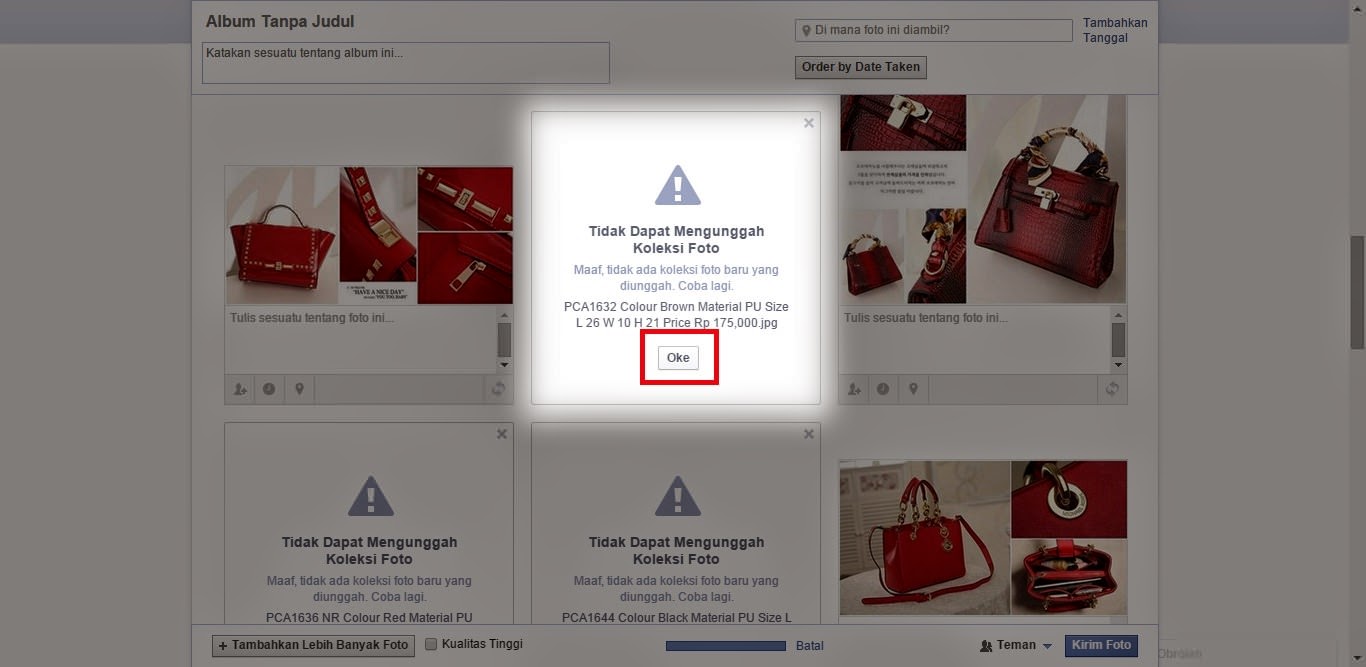1366x667 pixels.
Task: Close the PCA1632 upload error card
Action: tap(809, 123)
